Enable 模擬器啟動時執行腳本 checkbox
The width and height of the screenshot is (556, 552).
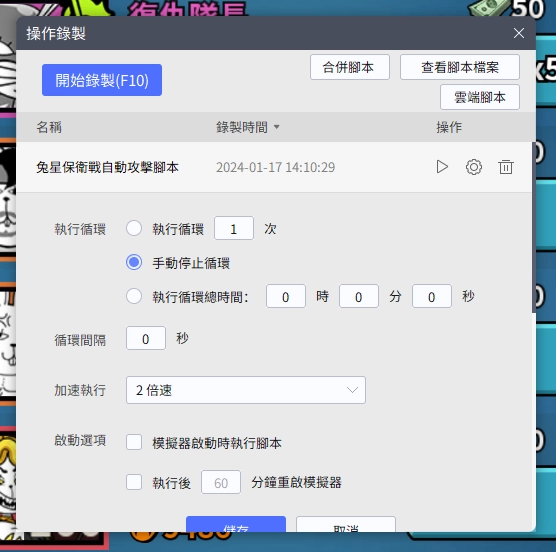click(134, 442)
